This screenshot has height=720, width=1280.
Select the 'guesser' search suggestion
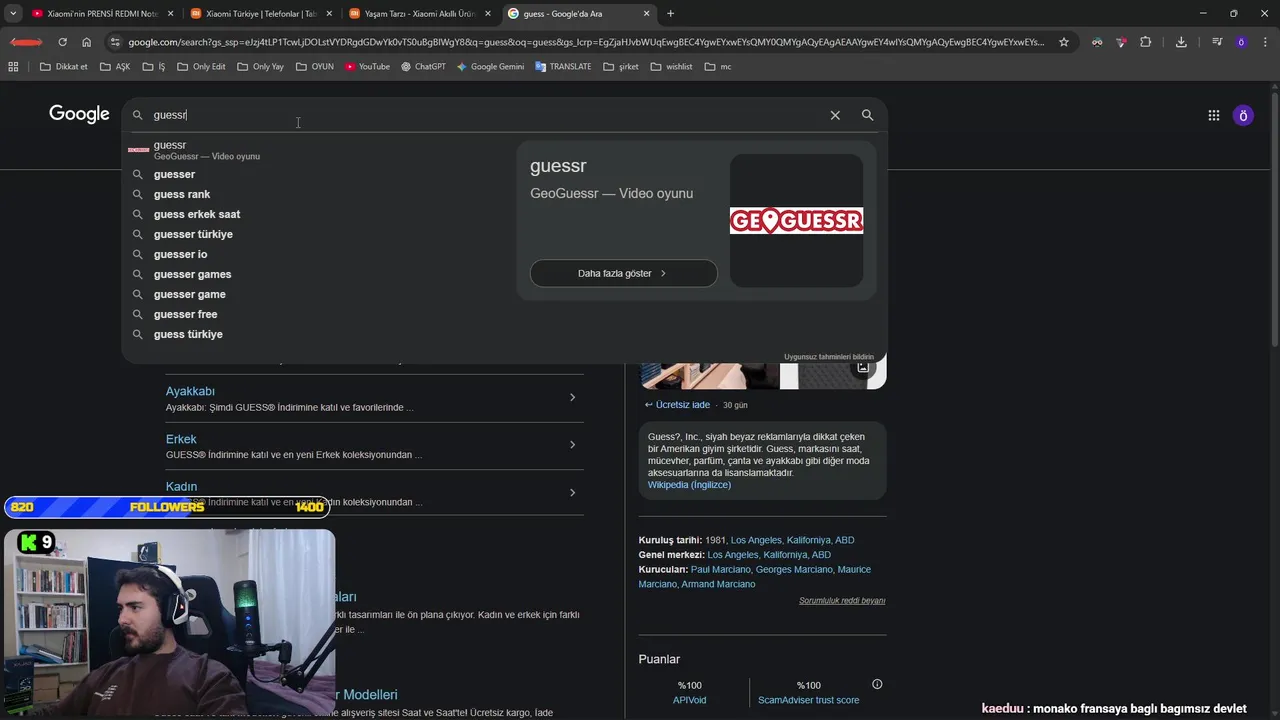click(315, 174)
